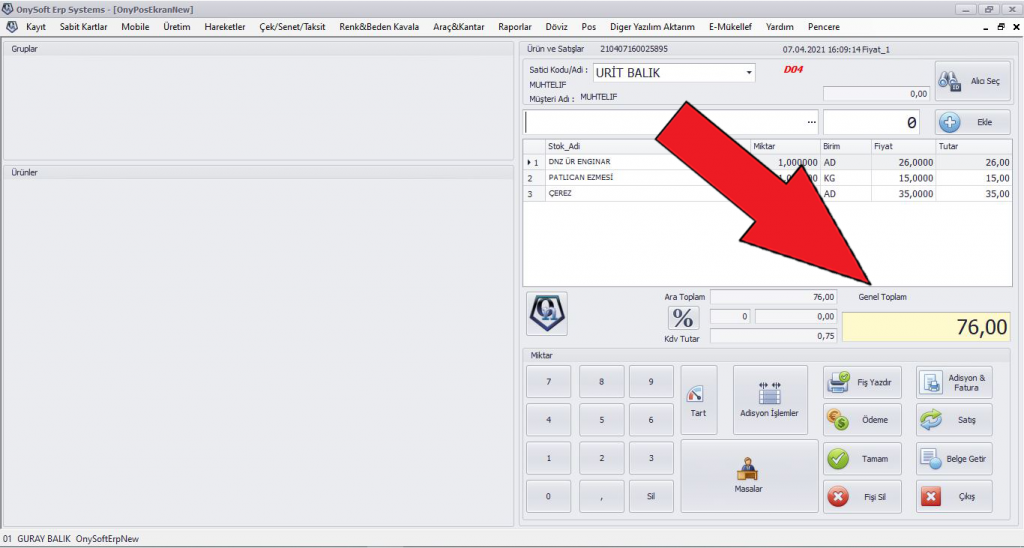
Task: Click the ellipsis button in product search field
Action: (x=812, y=122)
